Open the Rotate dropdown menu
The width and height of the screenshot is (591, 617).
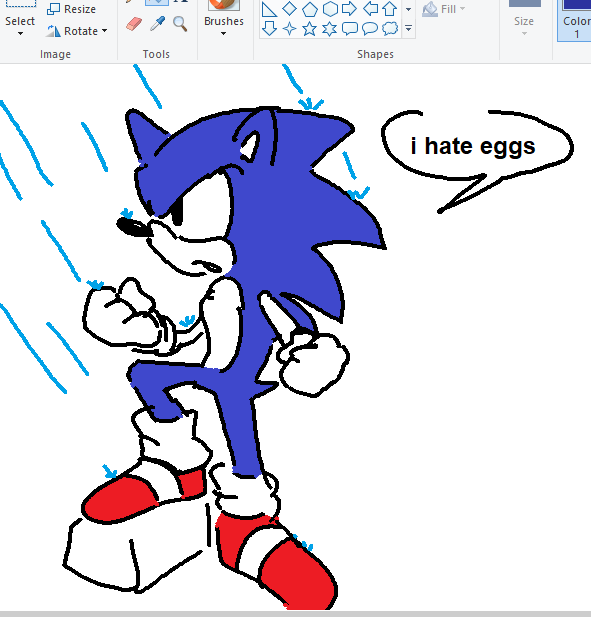(x=76, y=31)
